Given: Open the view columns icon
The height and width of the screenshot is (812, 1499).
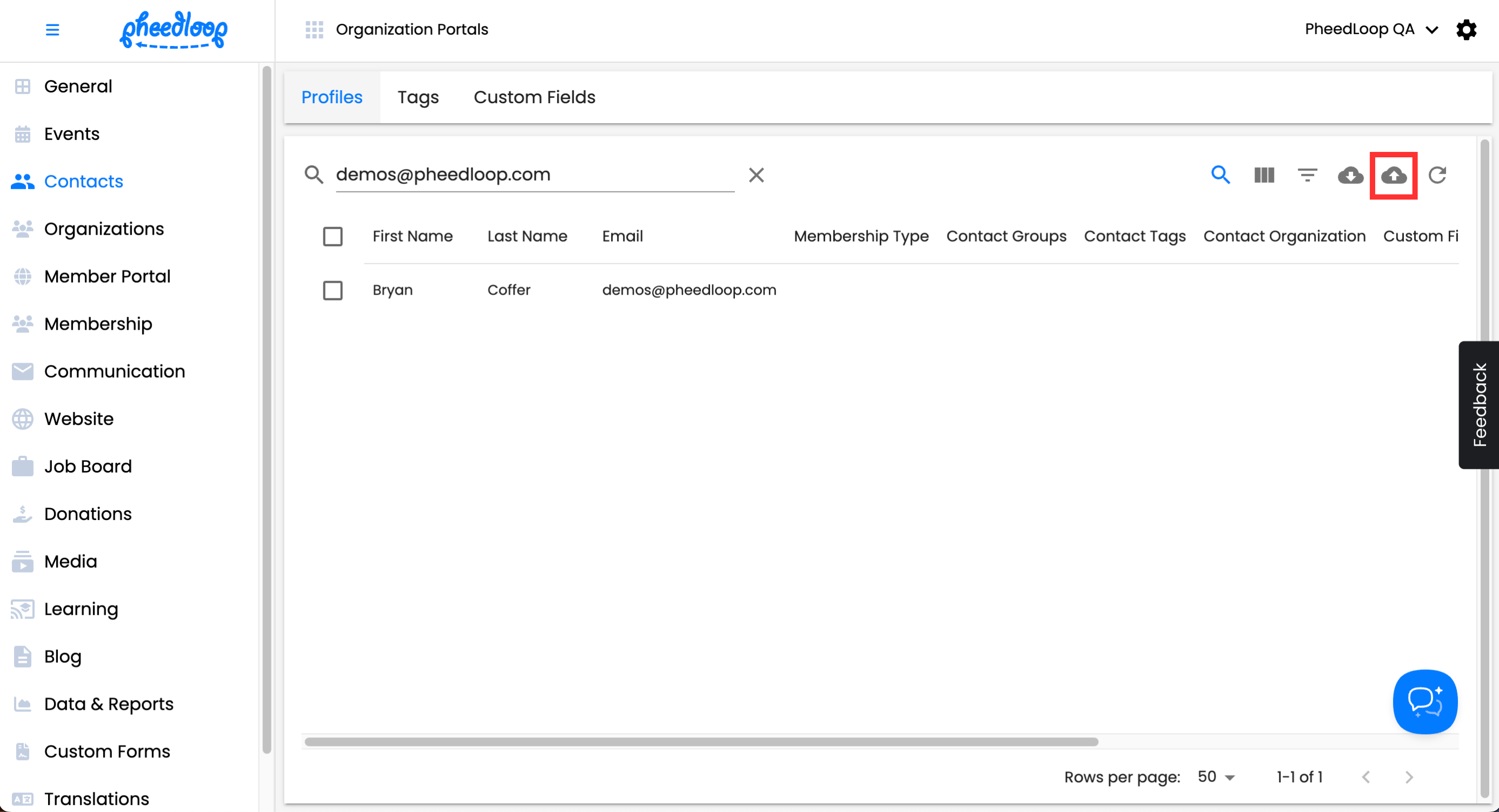Looking at the screenshot, I should 1264,175.
